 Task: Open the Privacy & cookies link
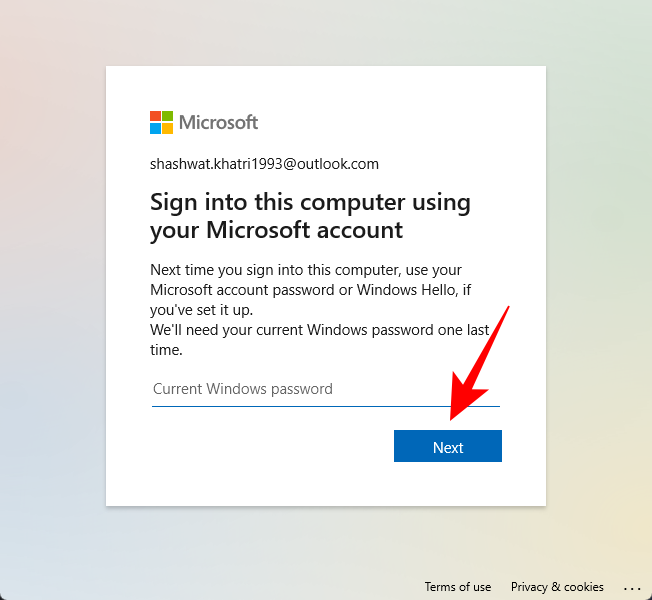557,587
